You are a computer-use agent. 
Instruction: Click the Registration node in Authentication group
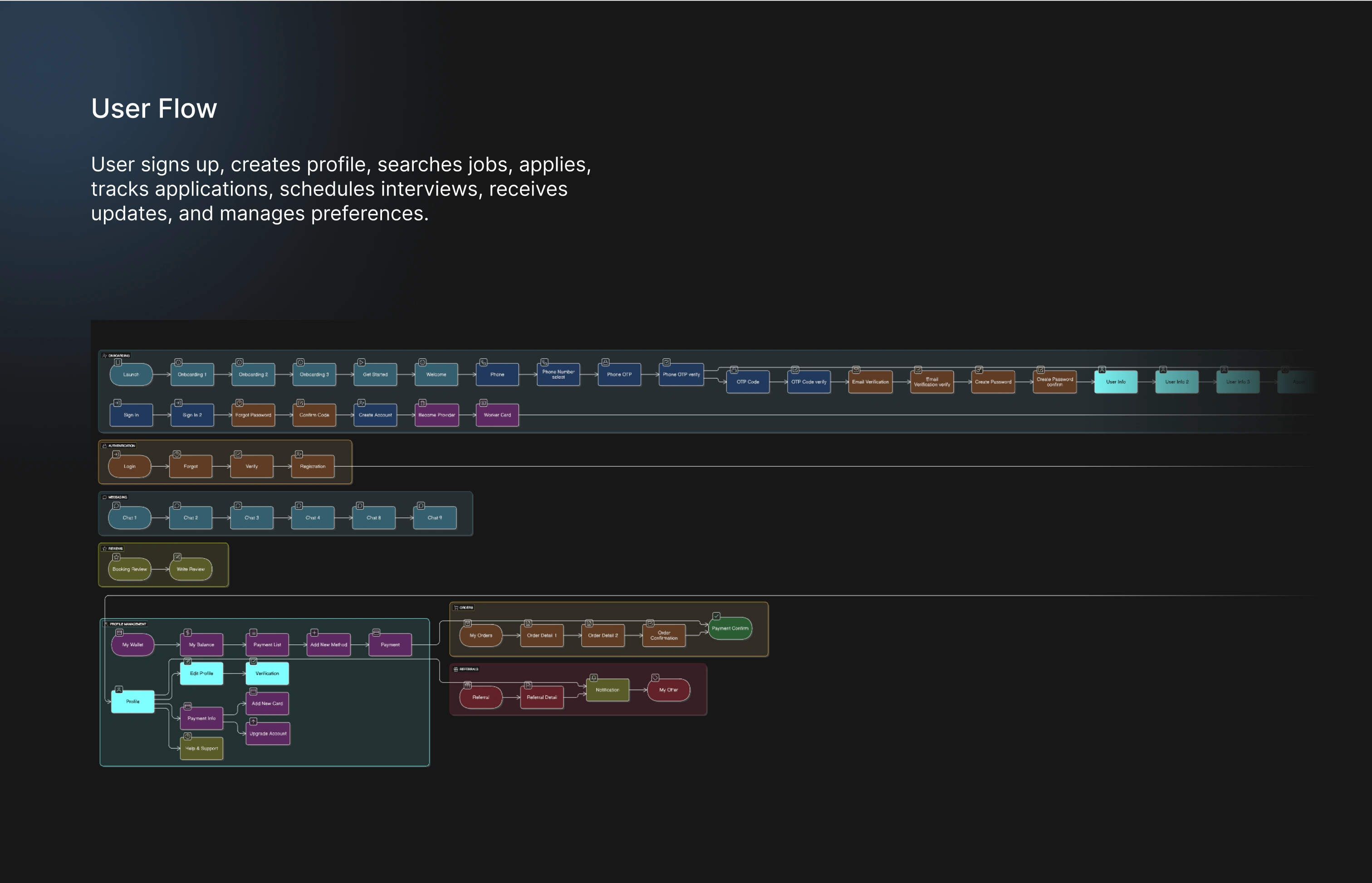tap(313, 466)
